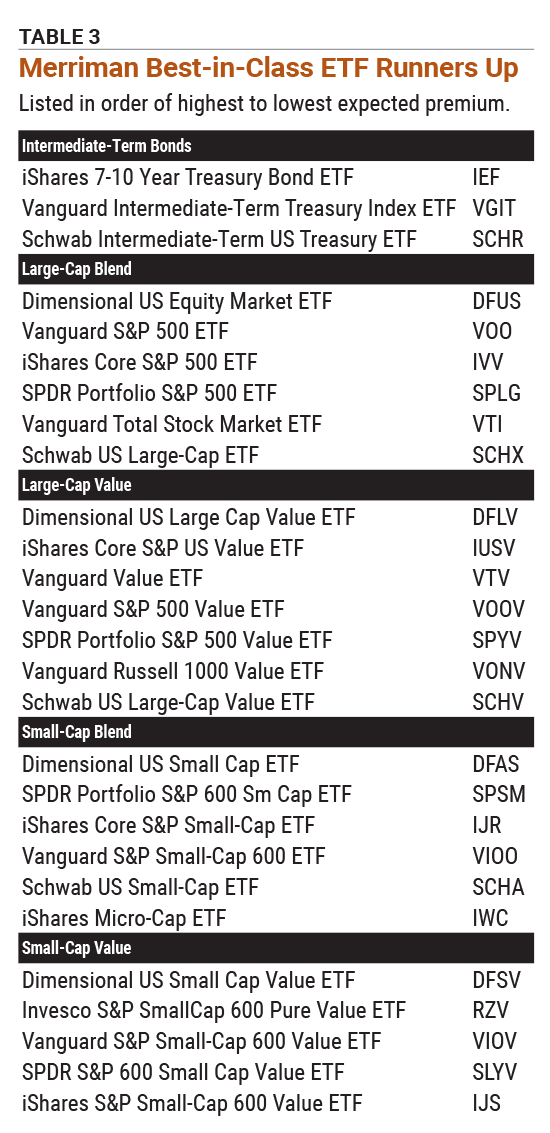Select the SCHR ticker
The width and height of the screenshot is (550, 1133).
coord(497,239)
